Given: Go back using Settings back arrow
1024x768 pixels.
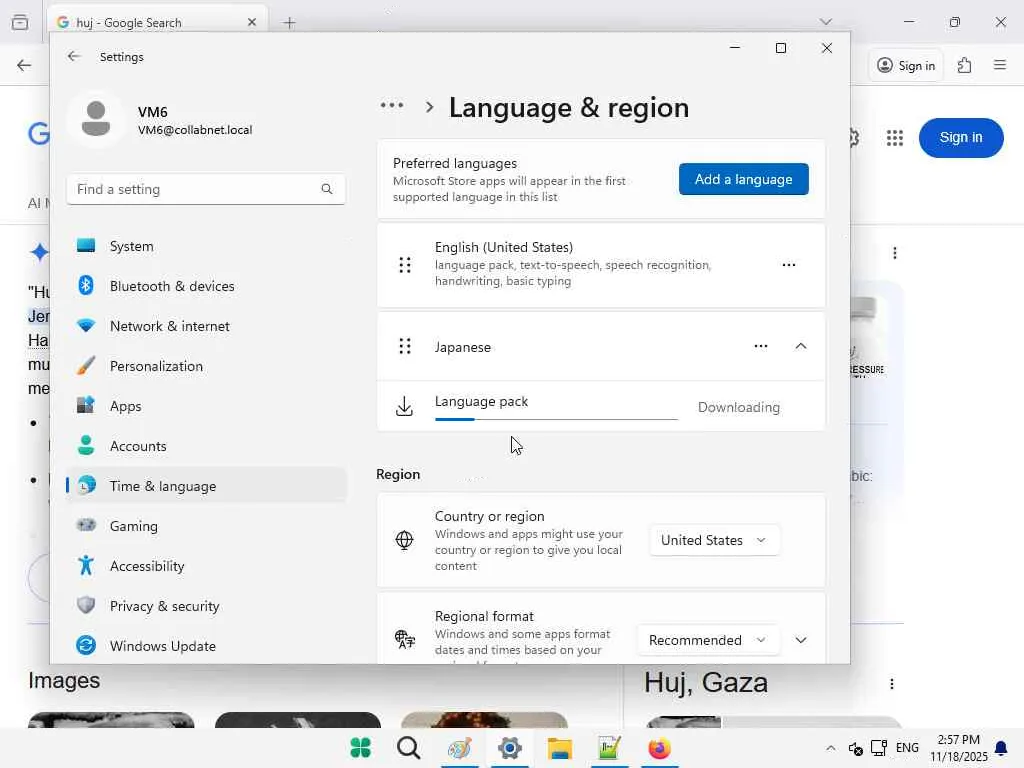Looking at the screenshot, I should (74, 56).
